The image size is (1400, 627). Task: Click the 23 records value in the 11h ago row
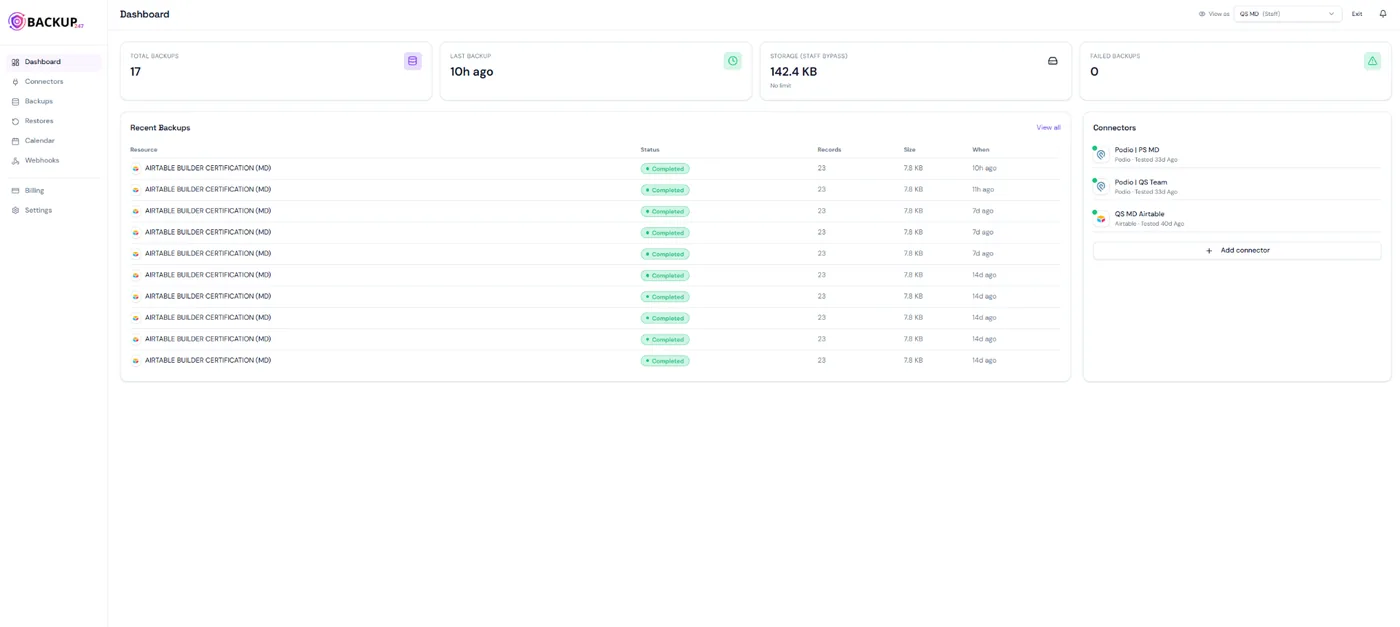pos(822,190)
